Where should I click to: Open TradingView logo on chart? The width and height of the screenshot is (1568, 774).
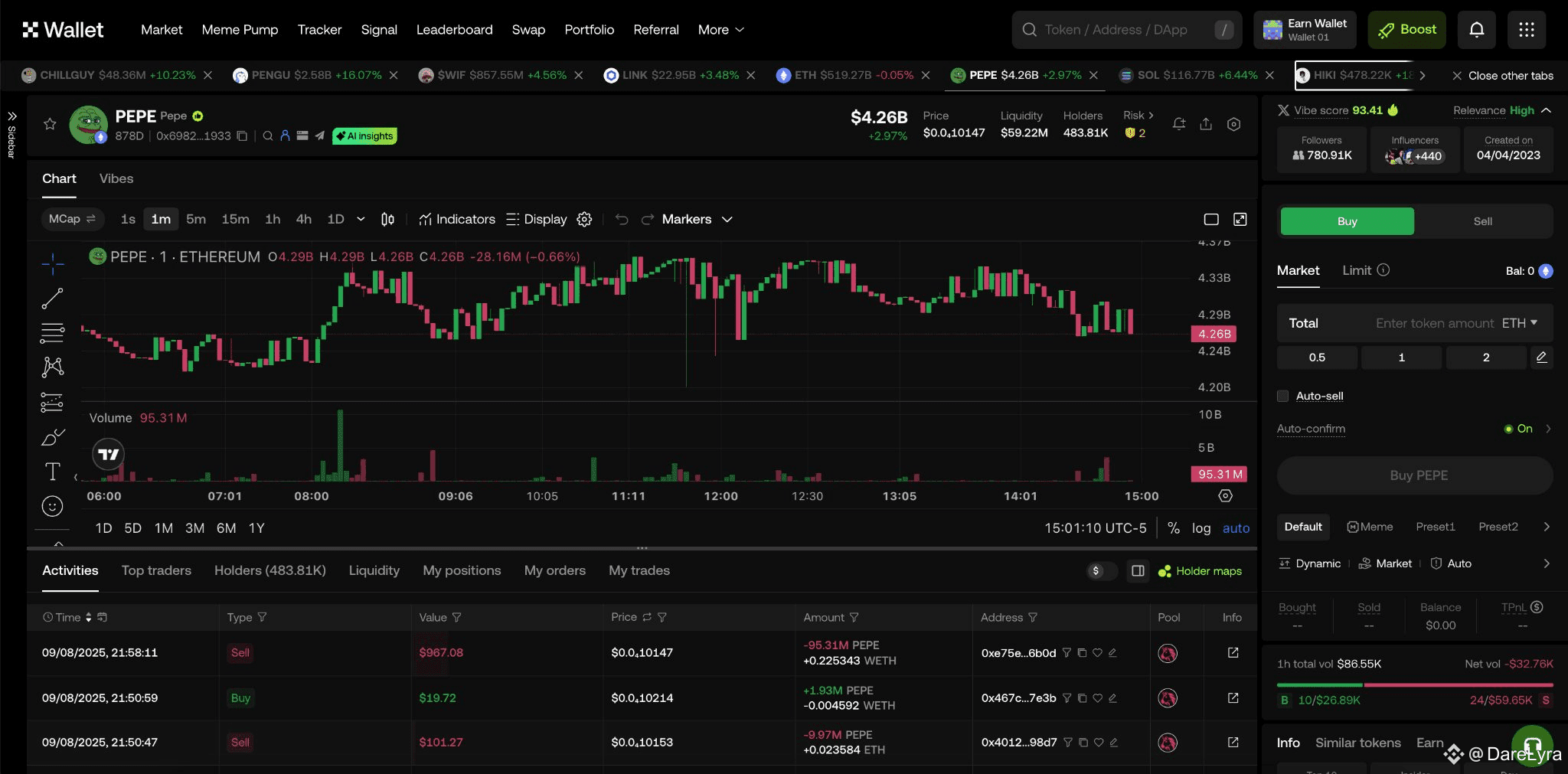(109, 454)
